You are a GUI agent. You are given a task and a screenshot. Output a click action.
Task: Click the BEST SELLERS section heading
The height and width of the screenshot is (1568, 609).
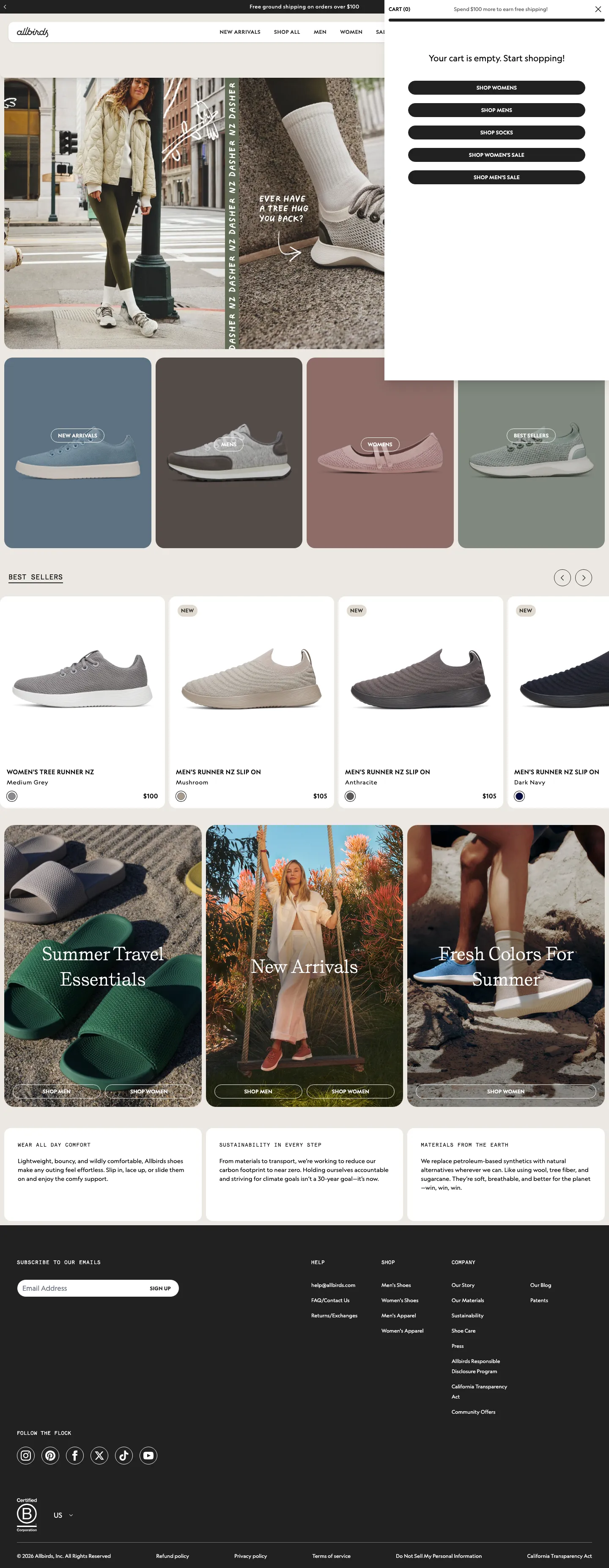36,577
